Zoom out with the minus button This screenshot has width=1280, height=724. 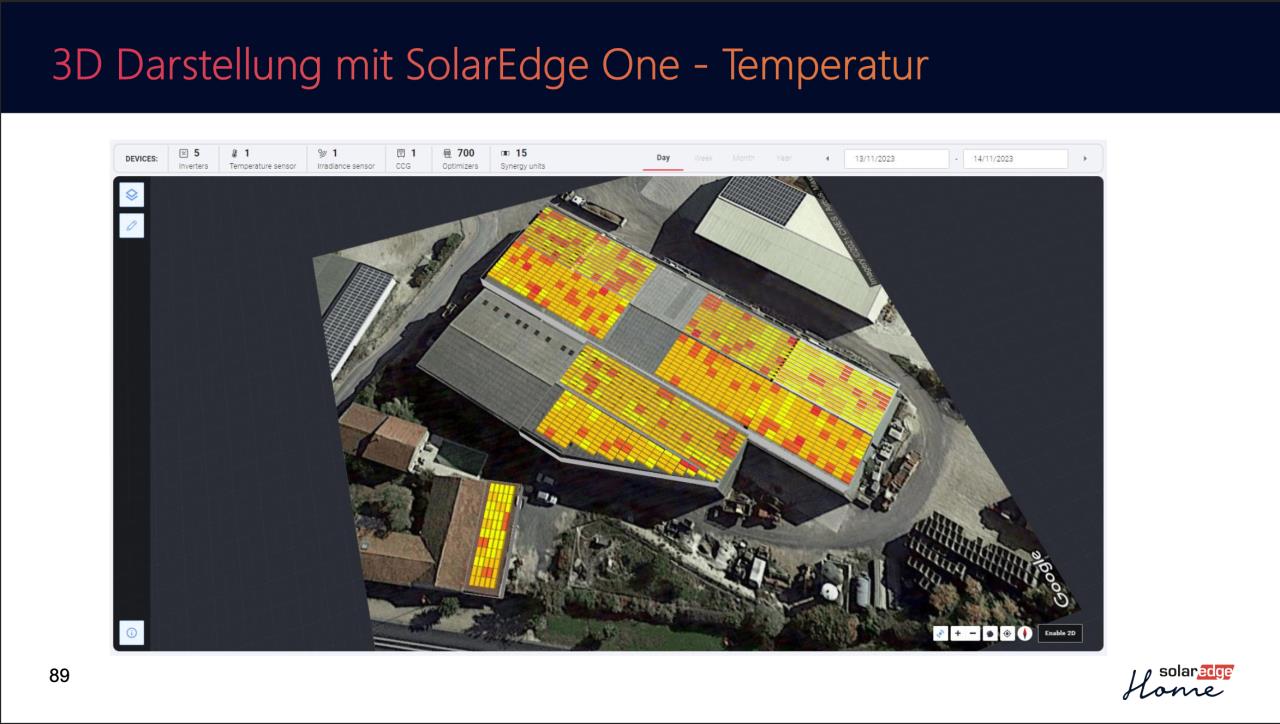[973, 633]
